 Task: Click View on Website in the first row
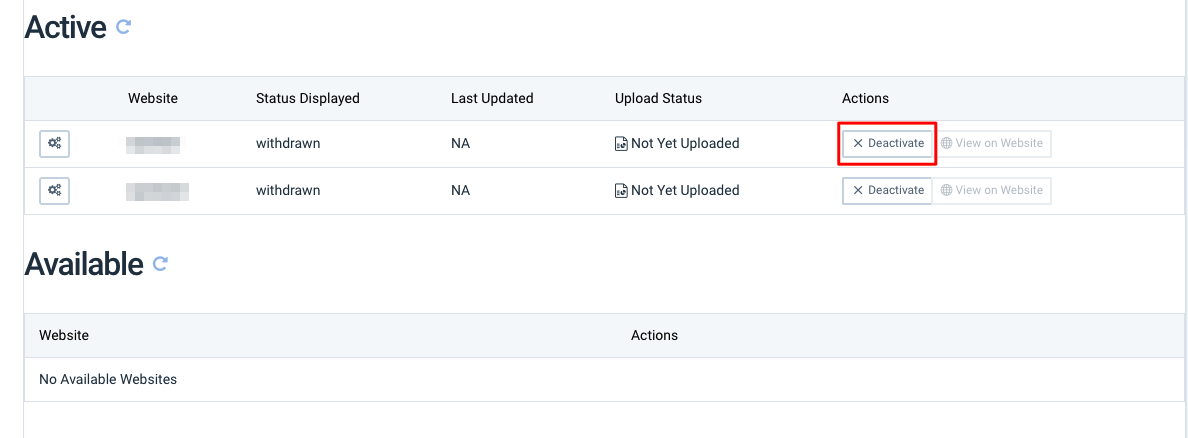[992, 144]
